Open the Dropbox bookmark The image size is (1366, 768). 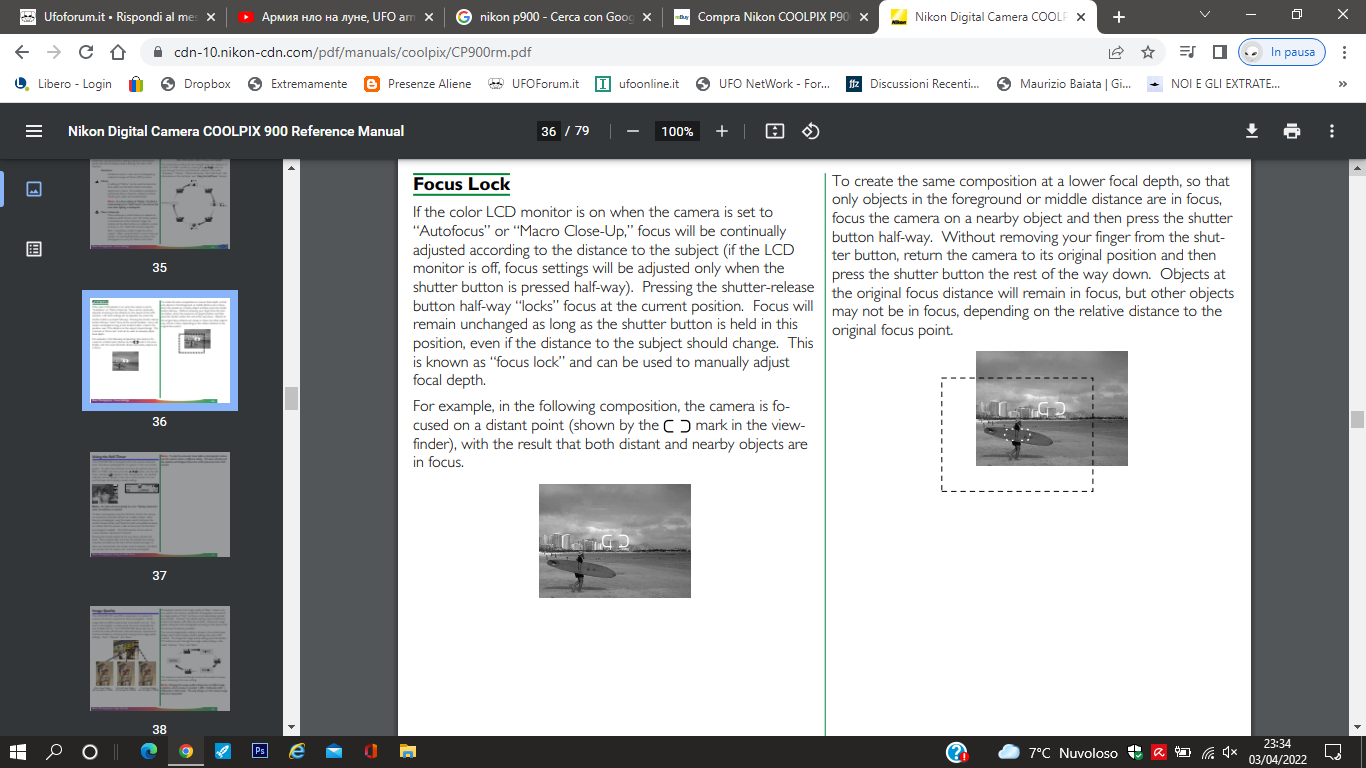pyautogui.click(x=196, y=84)
